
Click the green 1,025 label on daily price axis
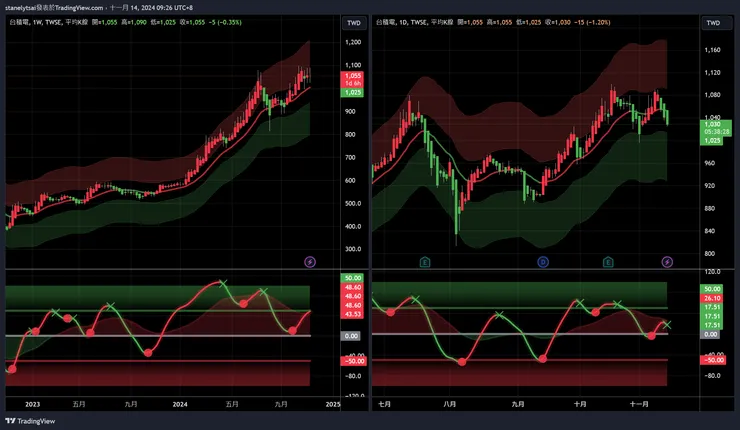712,141
